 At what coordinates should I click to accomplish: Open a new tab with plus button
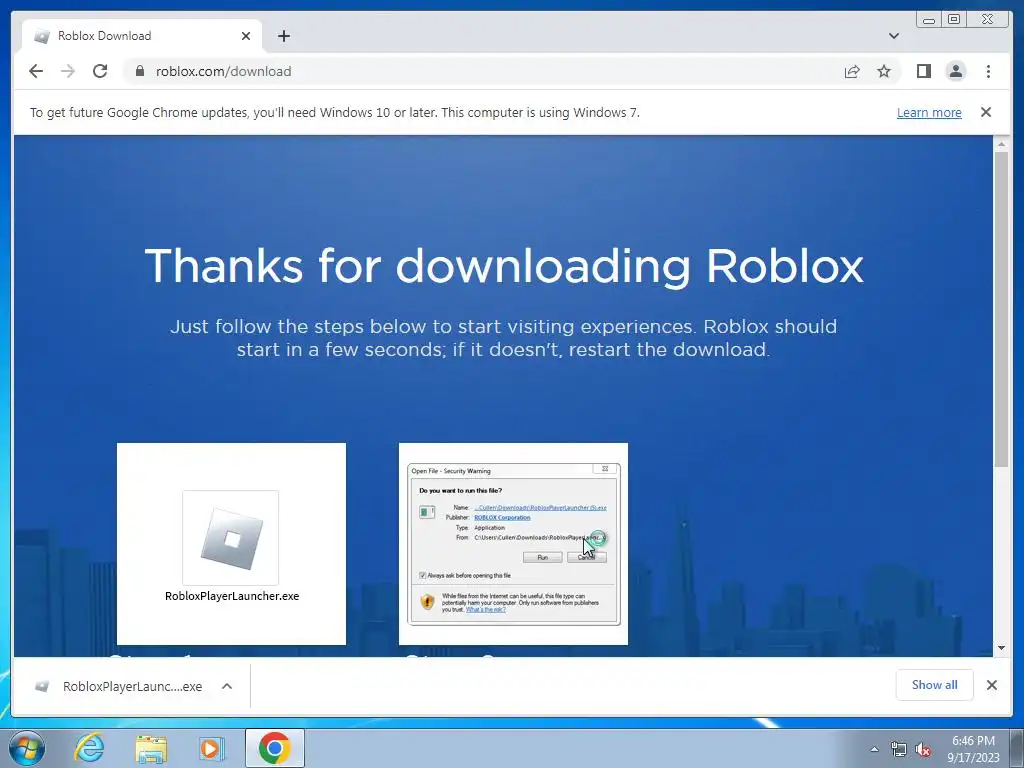pyautogui.click(x=283, y=36)
